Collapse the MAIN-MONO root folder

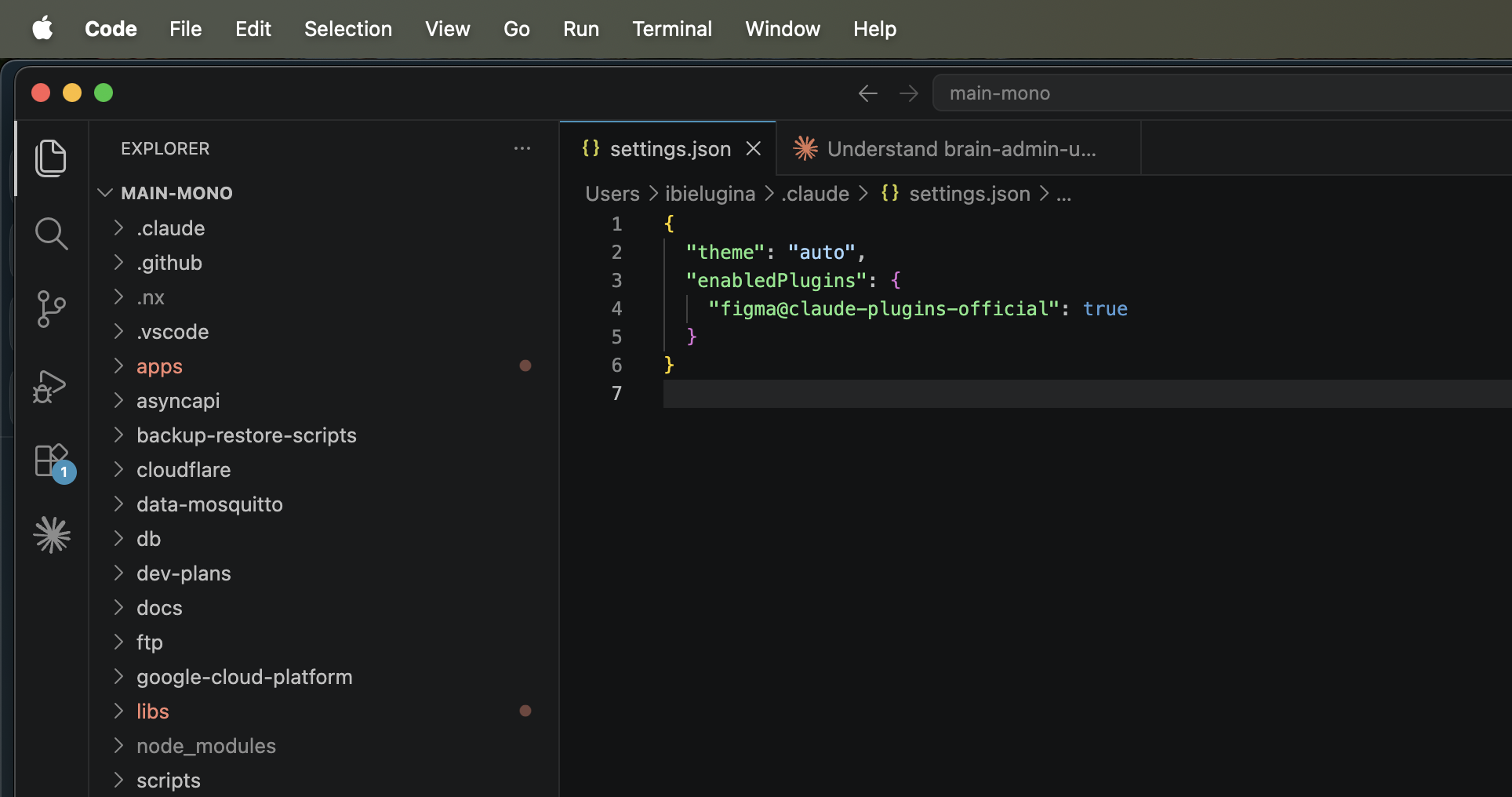point(105,193)
